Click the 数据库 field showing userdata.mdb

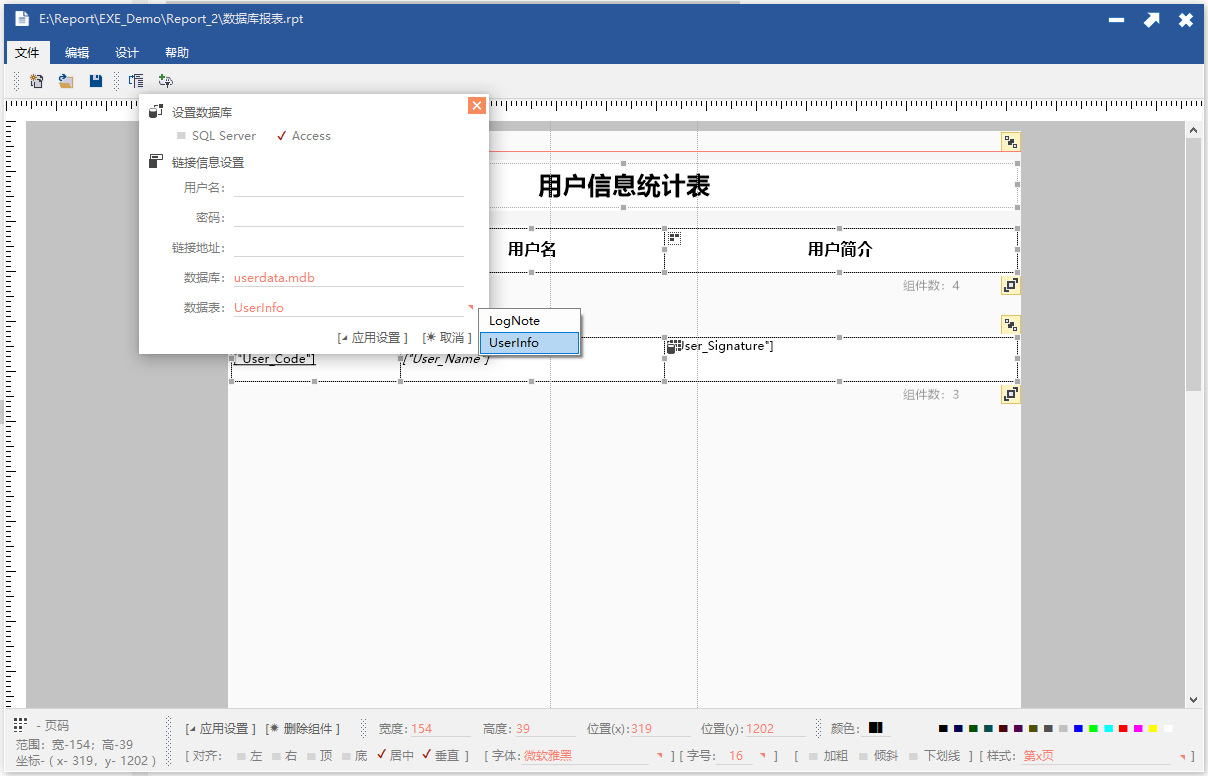click(x=349, y=277)
